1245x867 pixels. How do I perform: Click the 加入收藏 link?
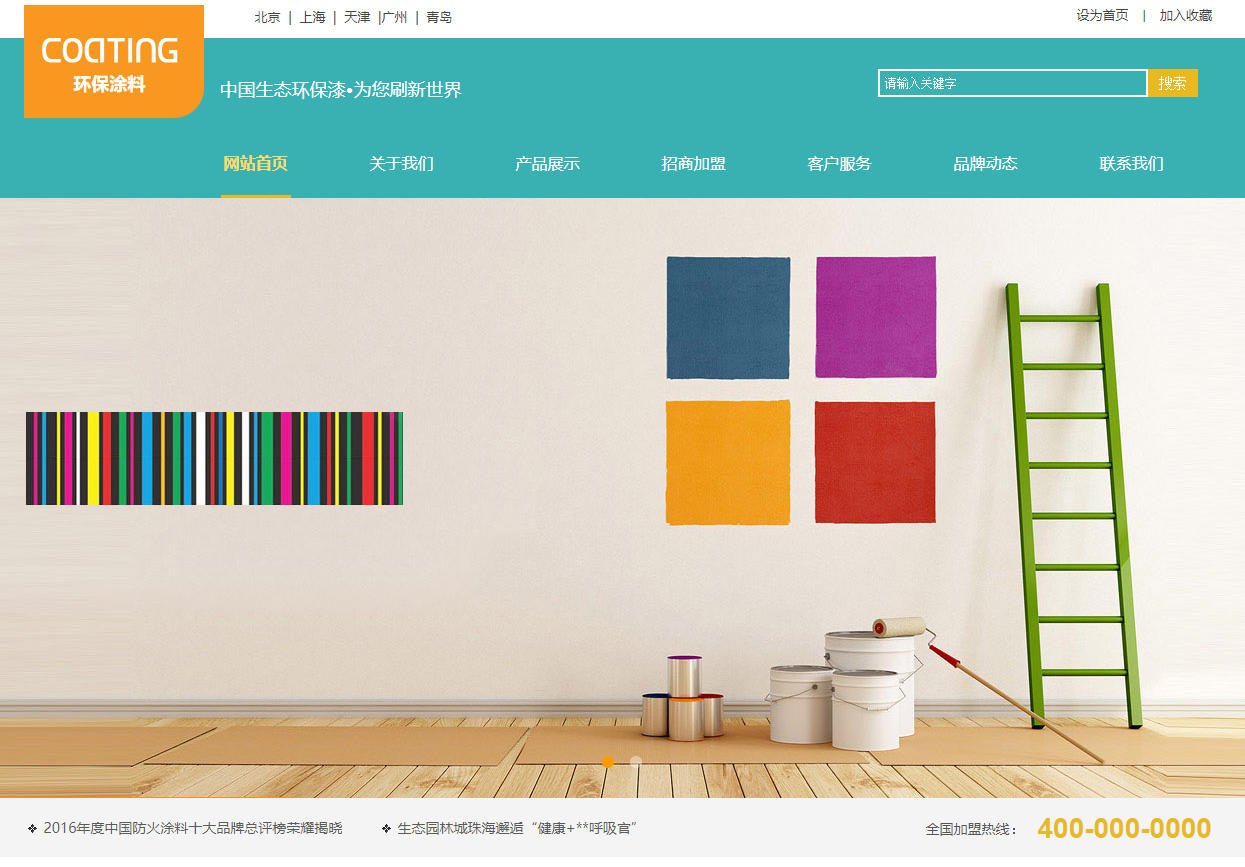click(x=1186, y=16)
